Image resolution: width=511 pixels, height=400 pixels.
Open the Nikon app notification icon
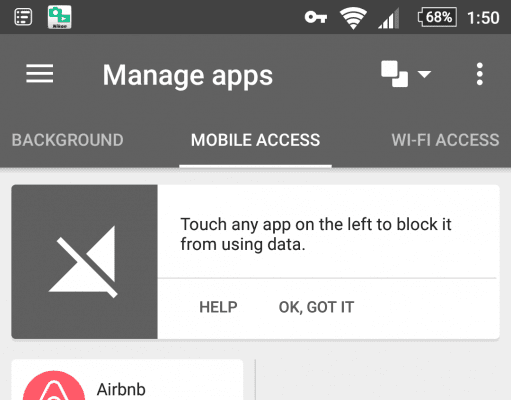tap(60, 17)
